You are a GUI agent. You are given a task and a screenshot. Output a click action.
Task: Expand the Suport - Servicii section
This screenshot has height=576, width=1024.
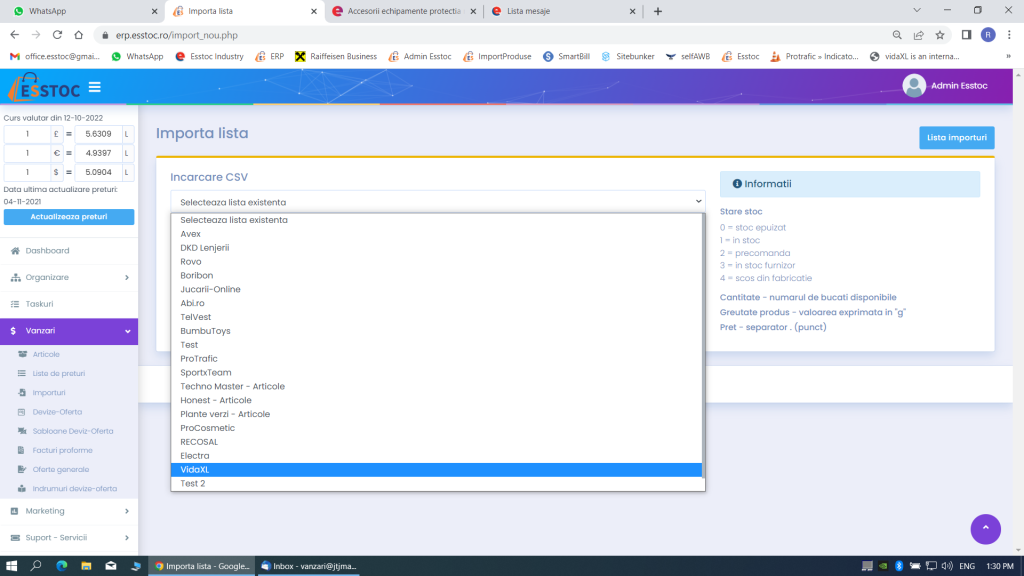(69, 537)
